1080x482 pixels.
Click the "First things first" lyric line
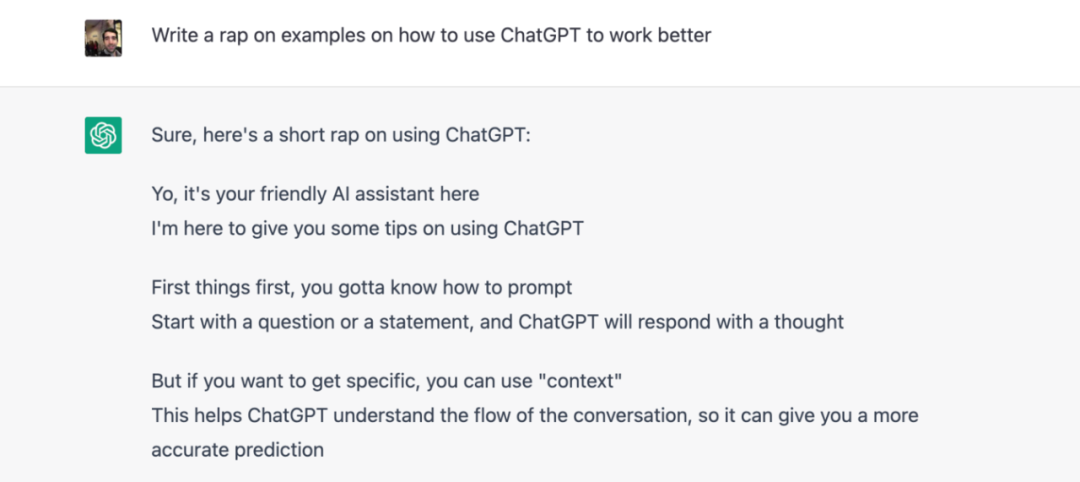coord(362,288)
